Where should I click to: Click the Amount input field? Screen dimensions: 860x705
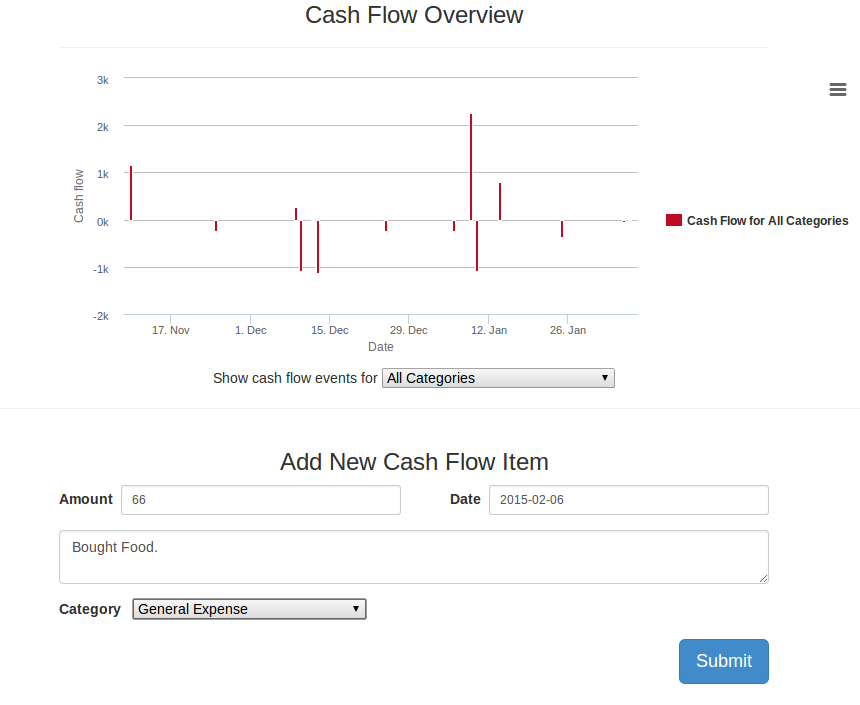click(261, 500)
